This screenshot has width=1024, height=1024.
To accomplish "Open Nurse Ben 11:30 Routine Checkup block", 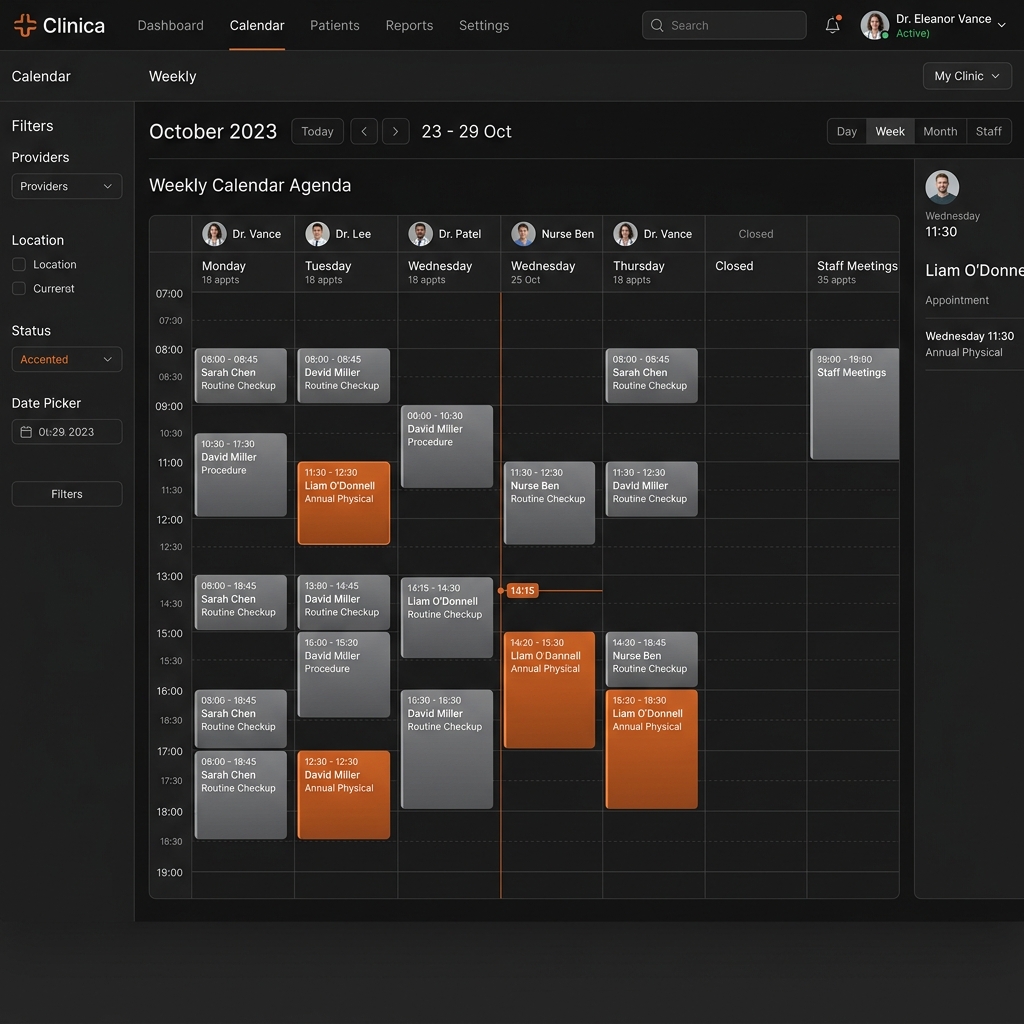I will click(549, 503).
